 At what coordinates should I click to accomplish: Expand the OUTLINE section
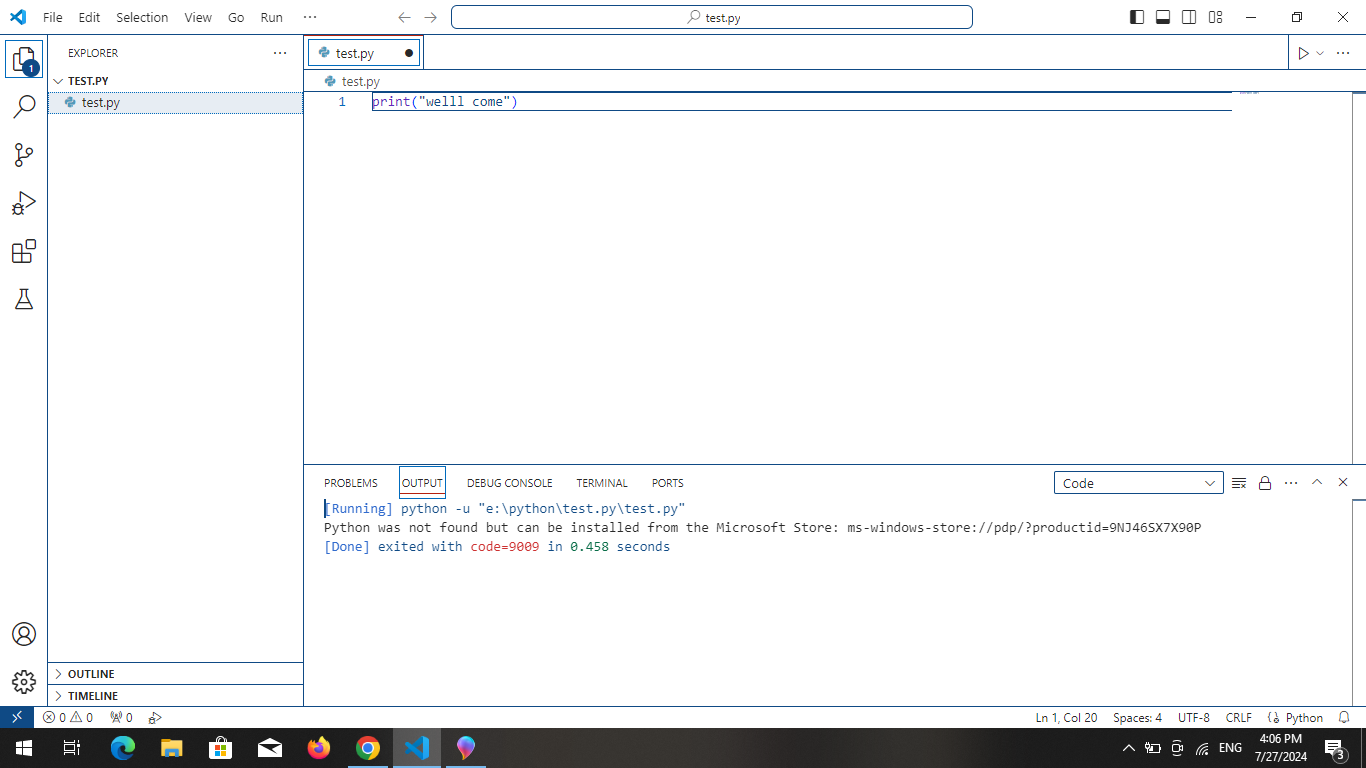(175, 674)
